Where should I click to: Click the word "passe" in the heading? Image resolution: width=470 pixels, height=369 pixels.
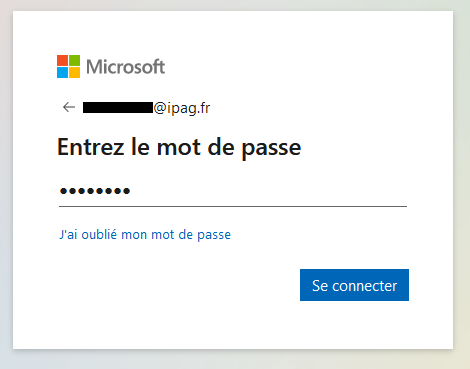271,149
